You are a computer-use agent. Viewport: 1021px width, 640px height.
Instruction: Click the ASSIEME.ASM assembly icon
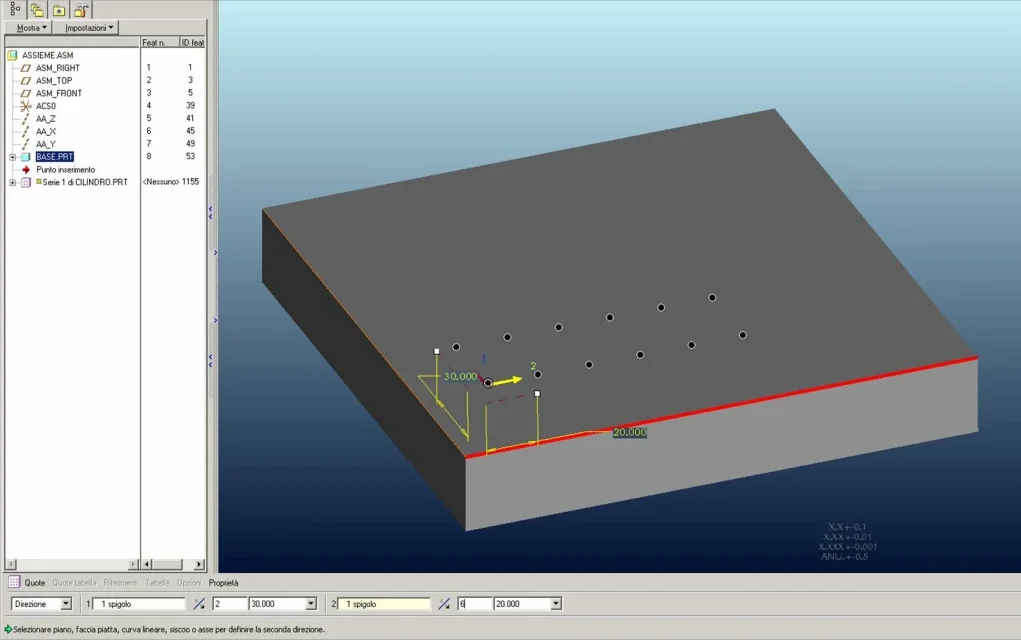click(x=12, y=55)
